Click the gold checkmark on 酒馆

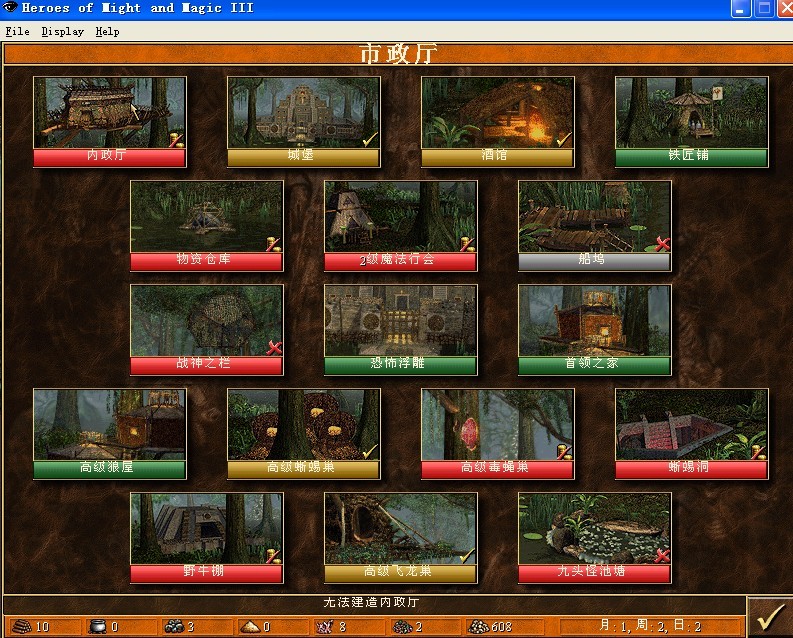pos(565,139)
